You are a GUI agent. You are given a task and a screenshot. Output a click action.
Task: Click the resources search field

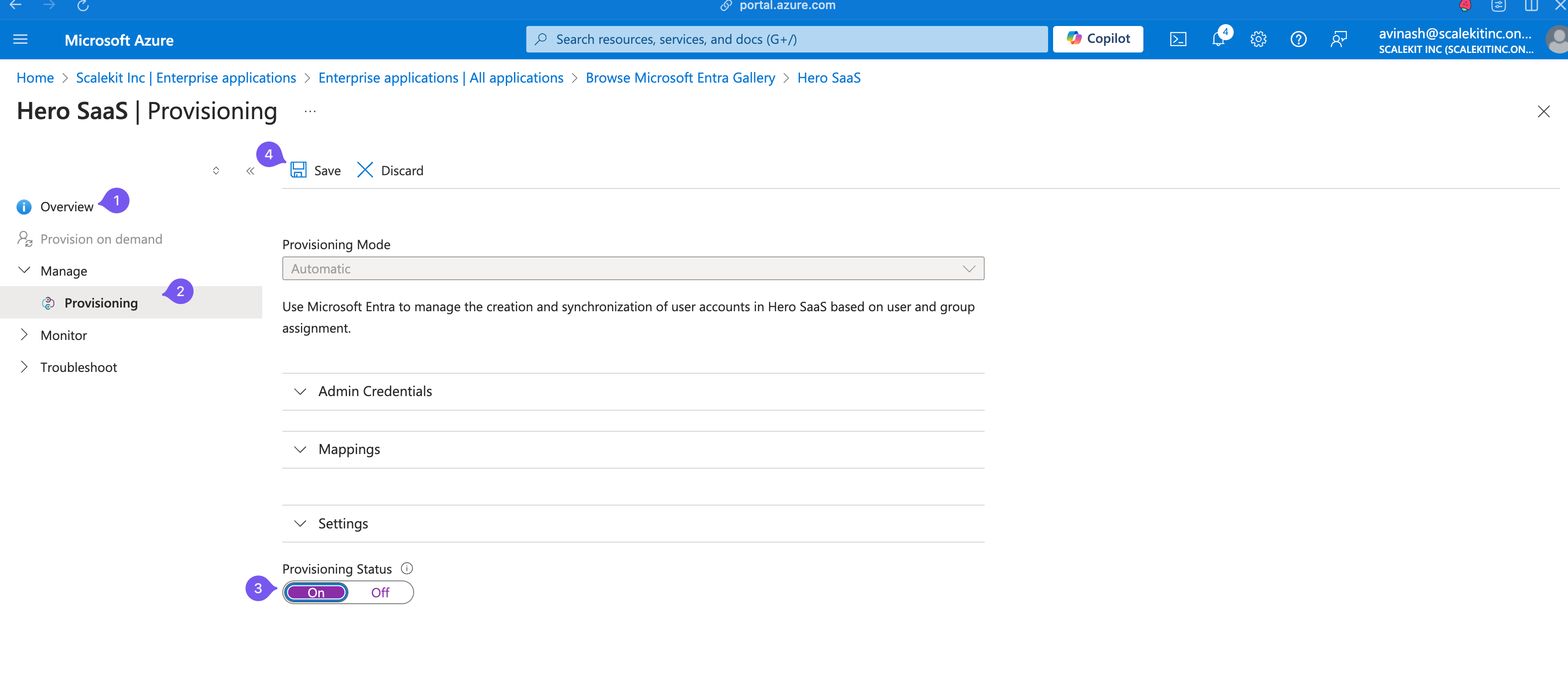click(x=785, y=39)
